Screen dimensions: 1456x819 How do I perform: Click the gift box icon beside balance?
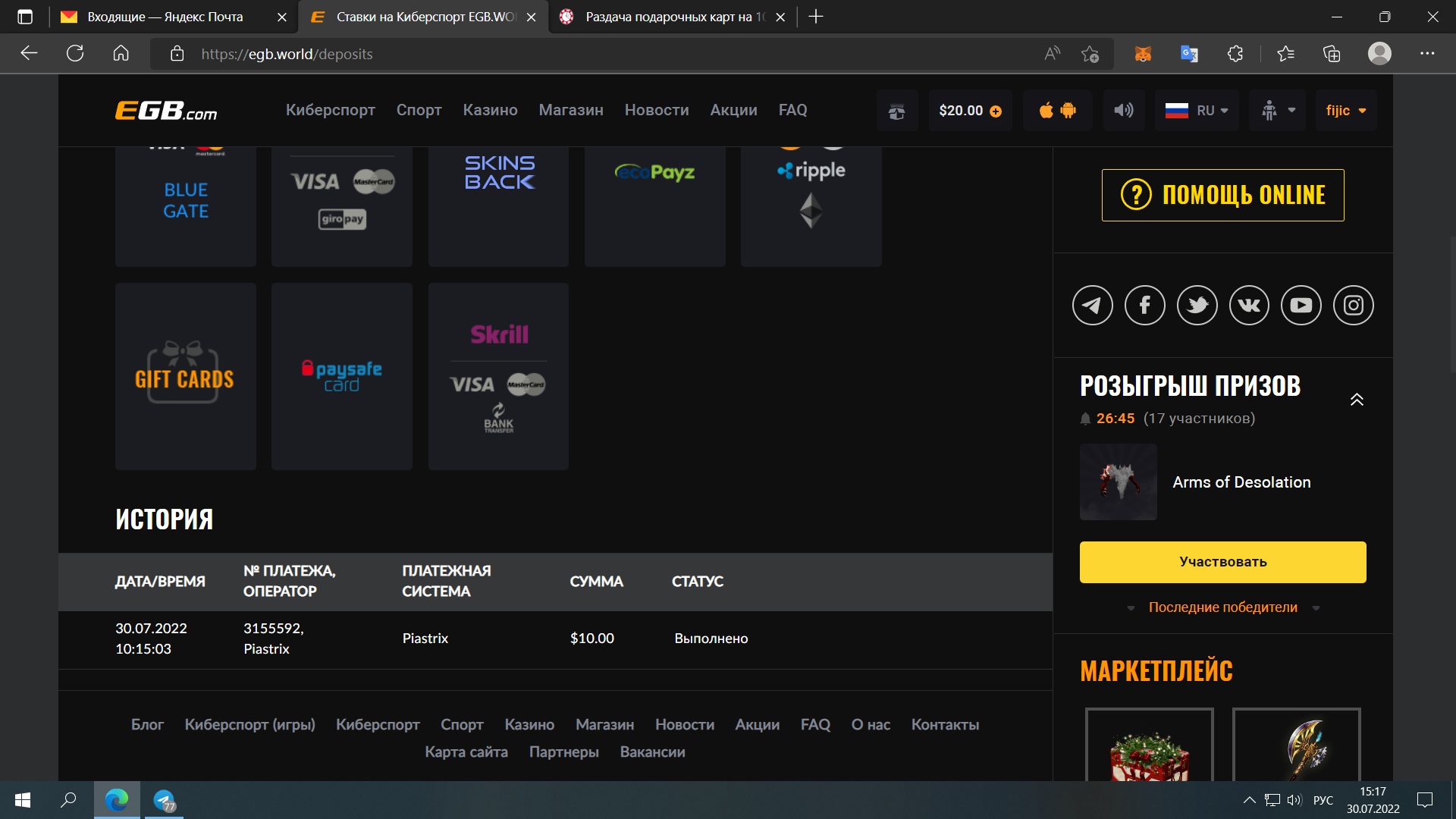coord(897,111)
